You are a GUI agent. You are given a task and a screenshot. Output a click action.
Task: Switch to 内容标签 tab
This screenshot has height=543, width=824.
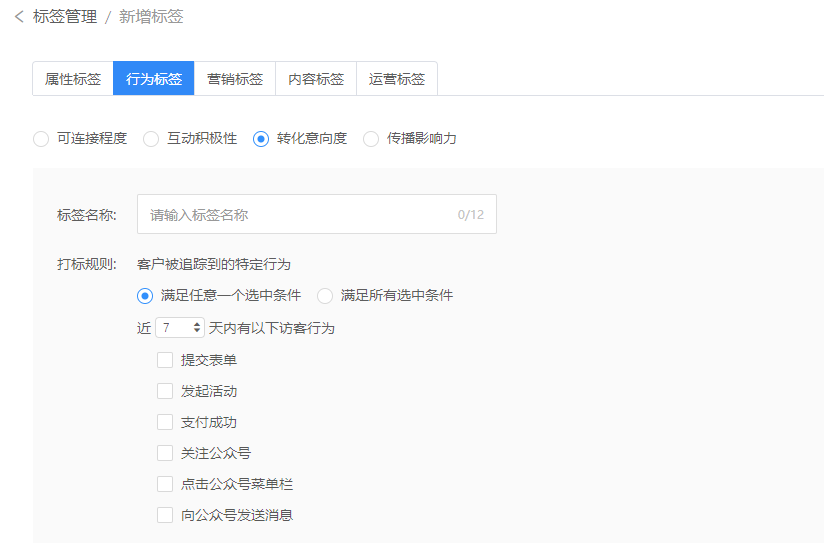[316, 79]
